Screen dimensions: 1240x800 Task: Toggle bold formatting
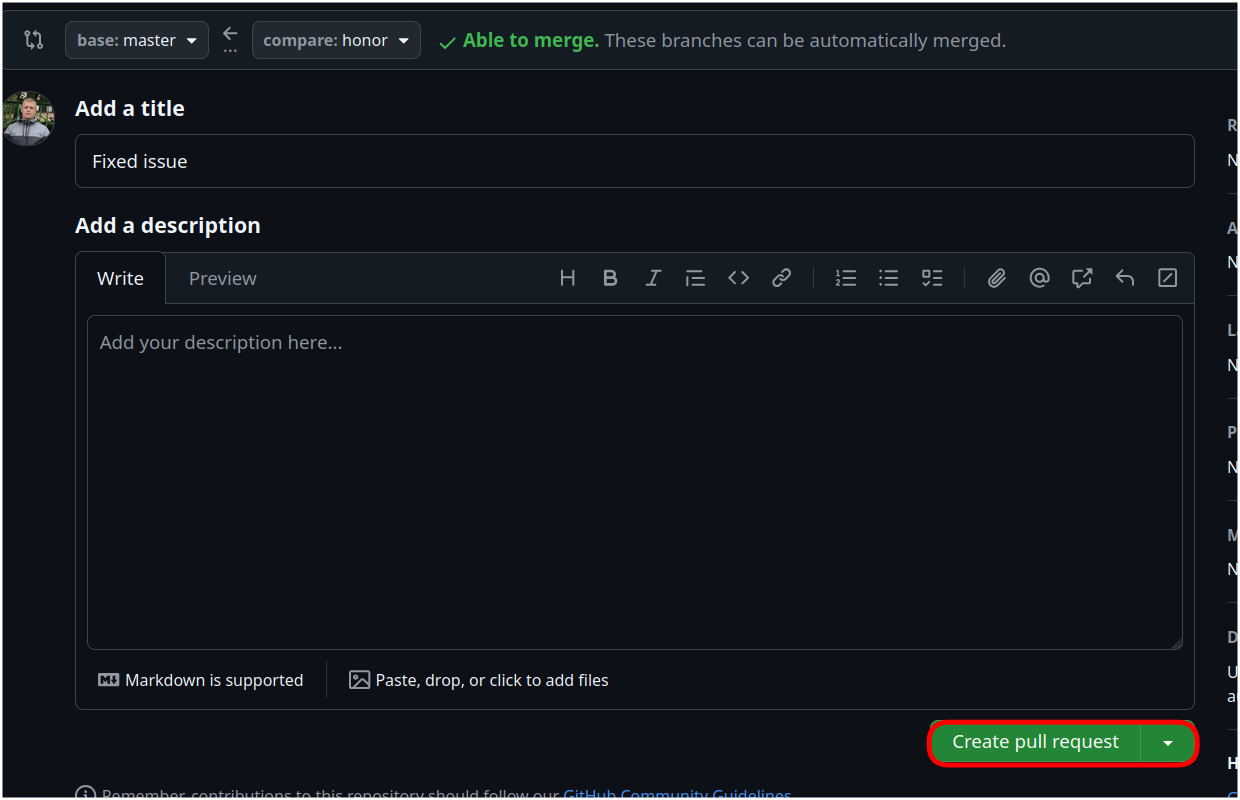pyautogui.click(x=610, y=277)
